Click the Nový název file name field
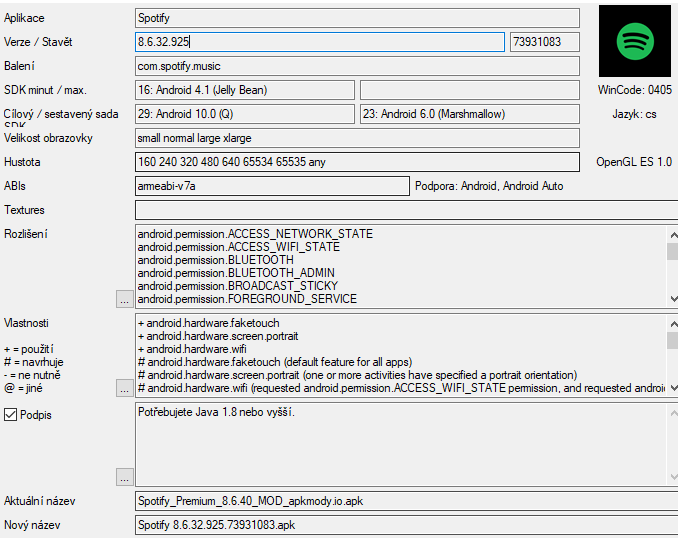Image resolution: width=678 pixels, height=538 pixels. pyautogui.click(x=406, y=525)
